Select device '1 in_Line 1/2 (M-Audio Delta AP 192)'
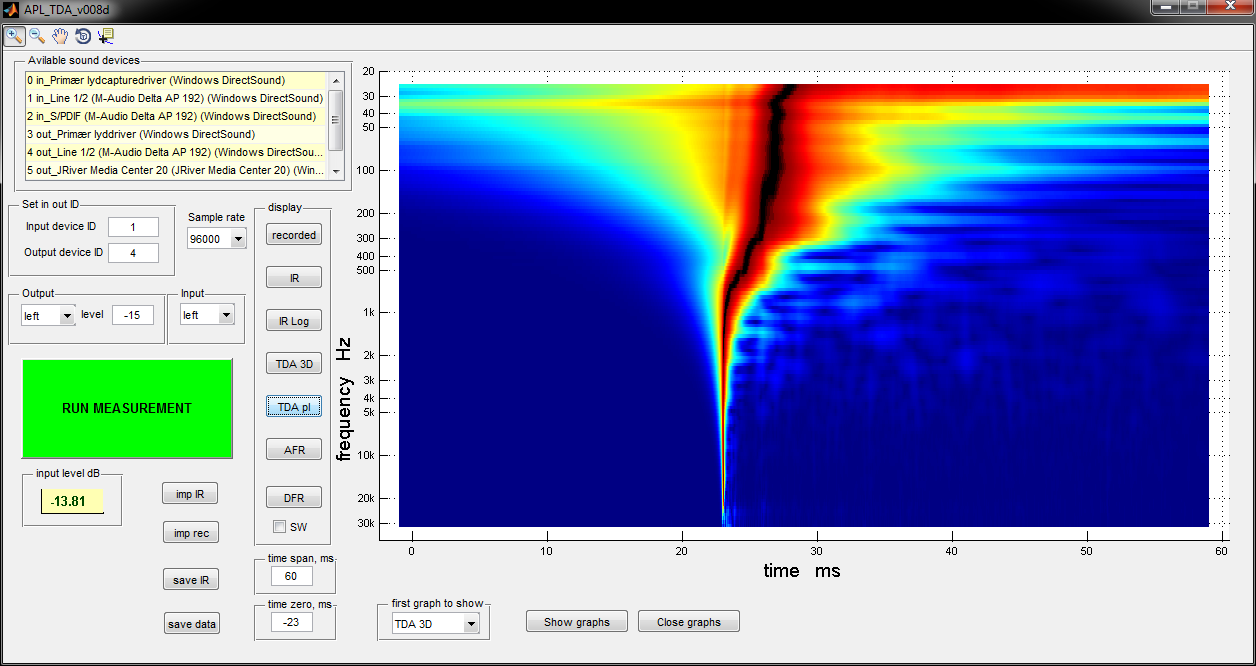This screenshot has width=1256, height=666. 176,98
